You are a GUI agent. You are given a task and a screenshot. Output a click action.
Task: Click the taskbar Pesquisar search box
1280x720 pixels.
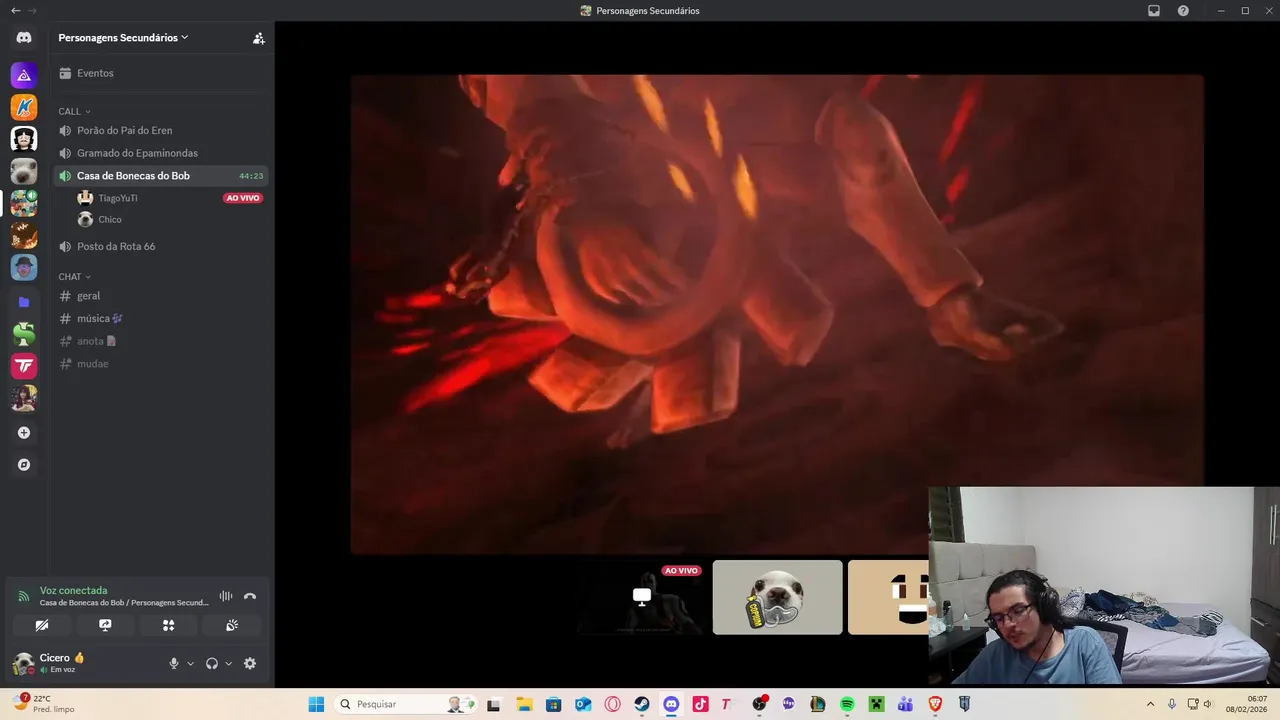pos(405,704)
